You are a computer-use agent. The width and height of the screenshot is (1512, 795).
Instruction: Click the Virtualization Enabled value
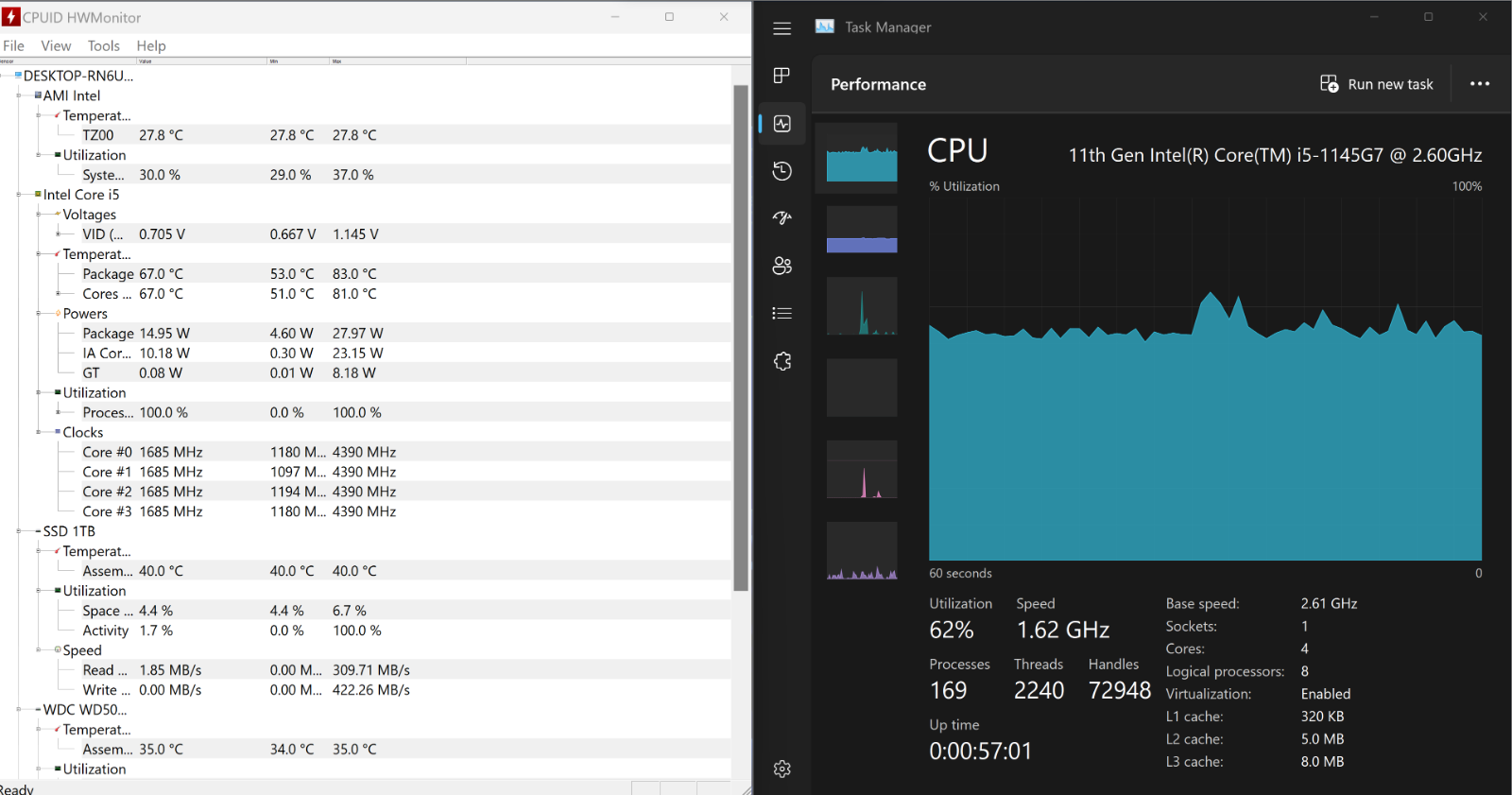(x=1326, y=694)
